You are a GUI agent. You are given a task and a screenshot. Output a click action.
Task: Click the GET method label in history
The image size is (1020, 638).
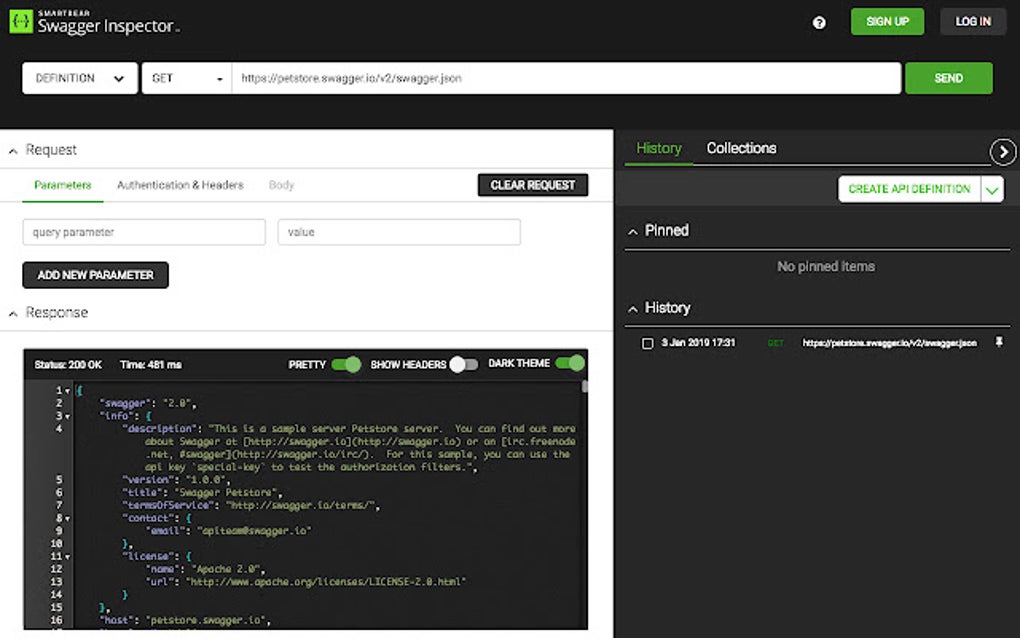(x=775, y=342)
